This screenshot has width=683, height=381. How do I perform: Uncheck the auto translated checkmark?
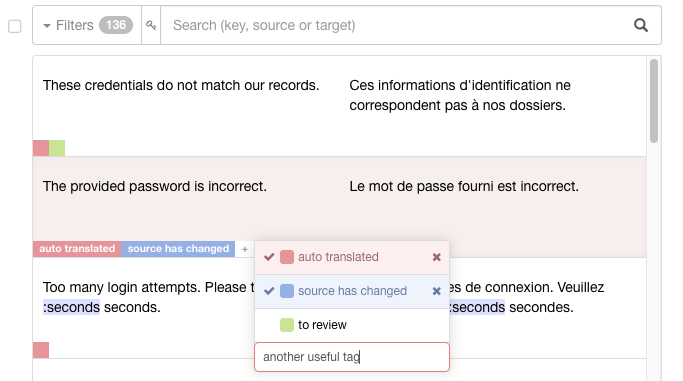(269, 257)
